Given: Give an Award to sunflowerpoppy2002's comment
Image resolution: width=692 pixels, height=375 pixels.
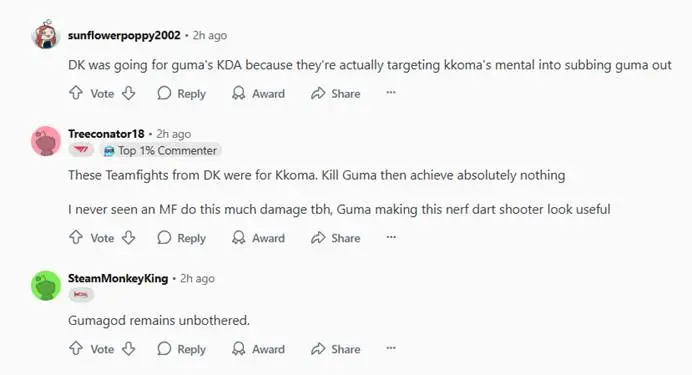Looking at the screenshot, I should pos(259,94).
